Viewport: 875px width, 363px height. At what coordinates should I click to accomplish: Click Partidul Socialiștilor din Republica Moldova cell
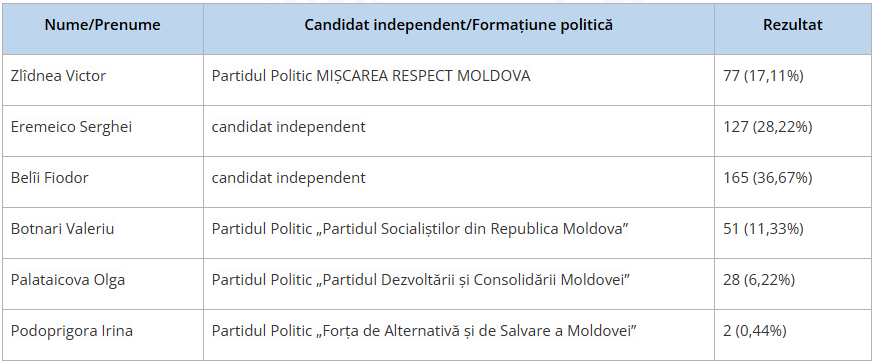459,233
